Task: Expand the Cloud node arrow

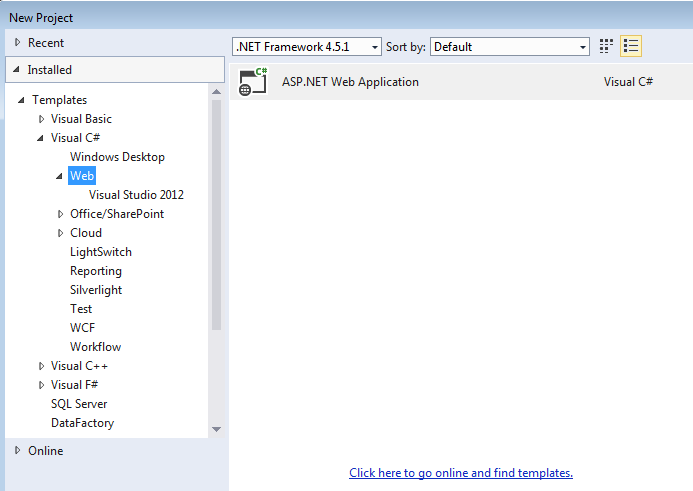Action: click(x=60, y=233)
